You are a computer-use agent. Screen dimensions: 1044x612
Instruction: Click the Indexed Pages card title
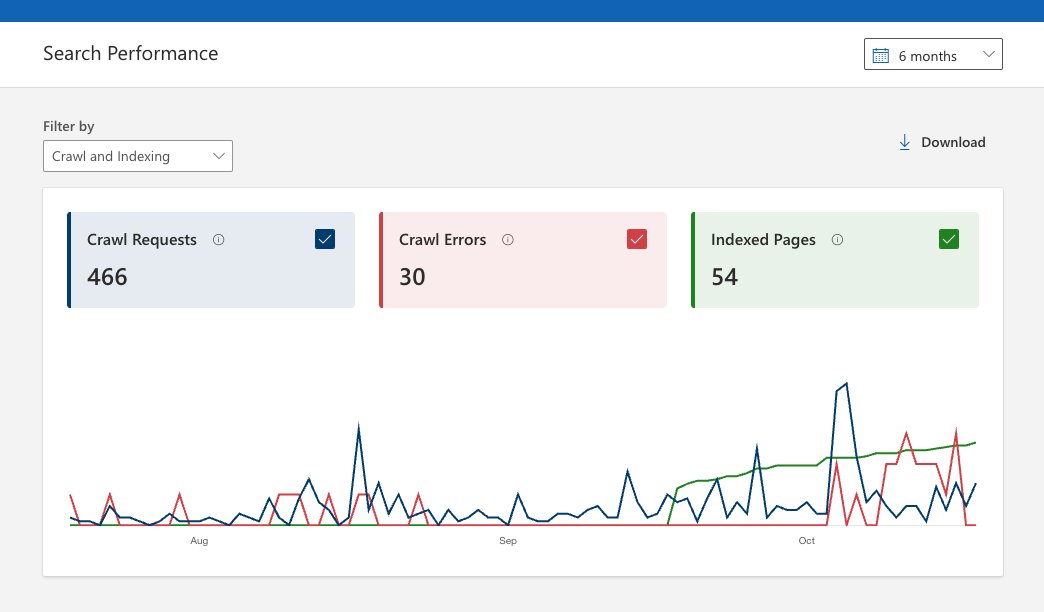(763, 240)
